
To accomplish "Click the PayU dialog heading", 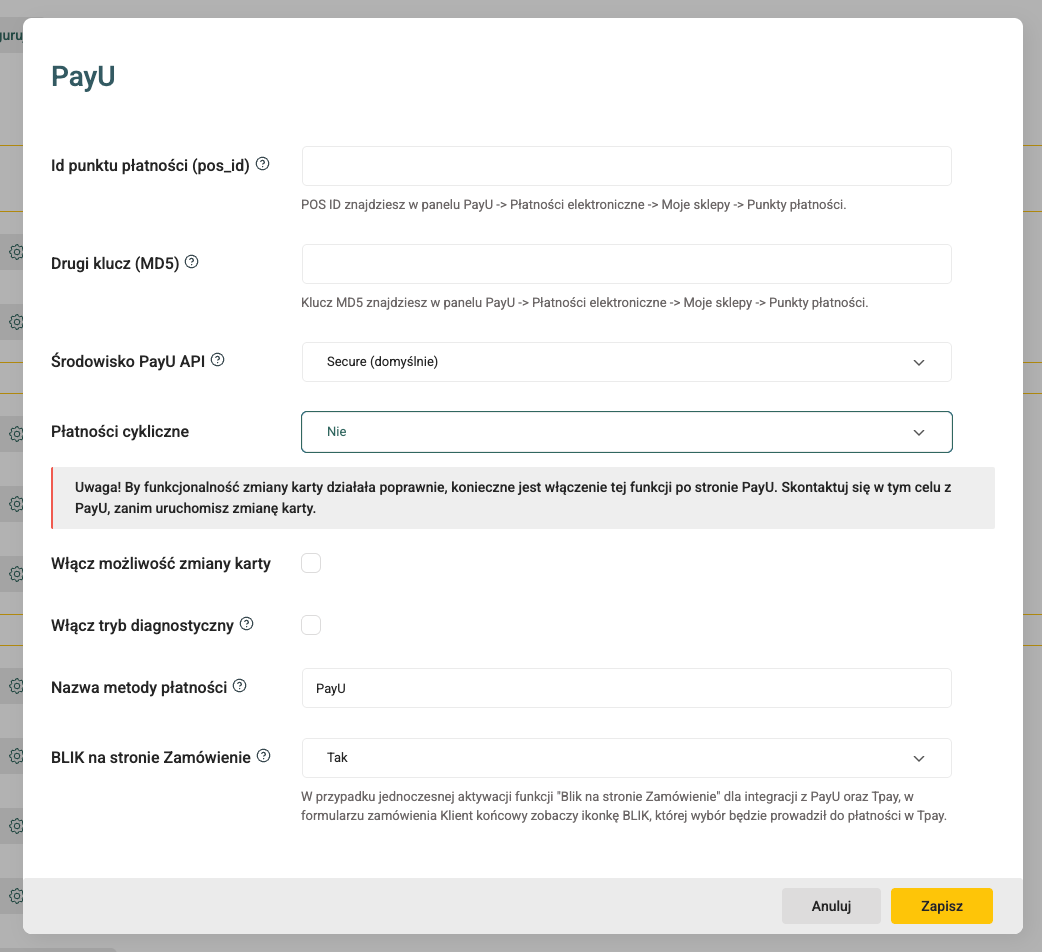I will (83, 77).
